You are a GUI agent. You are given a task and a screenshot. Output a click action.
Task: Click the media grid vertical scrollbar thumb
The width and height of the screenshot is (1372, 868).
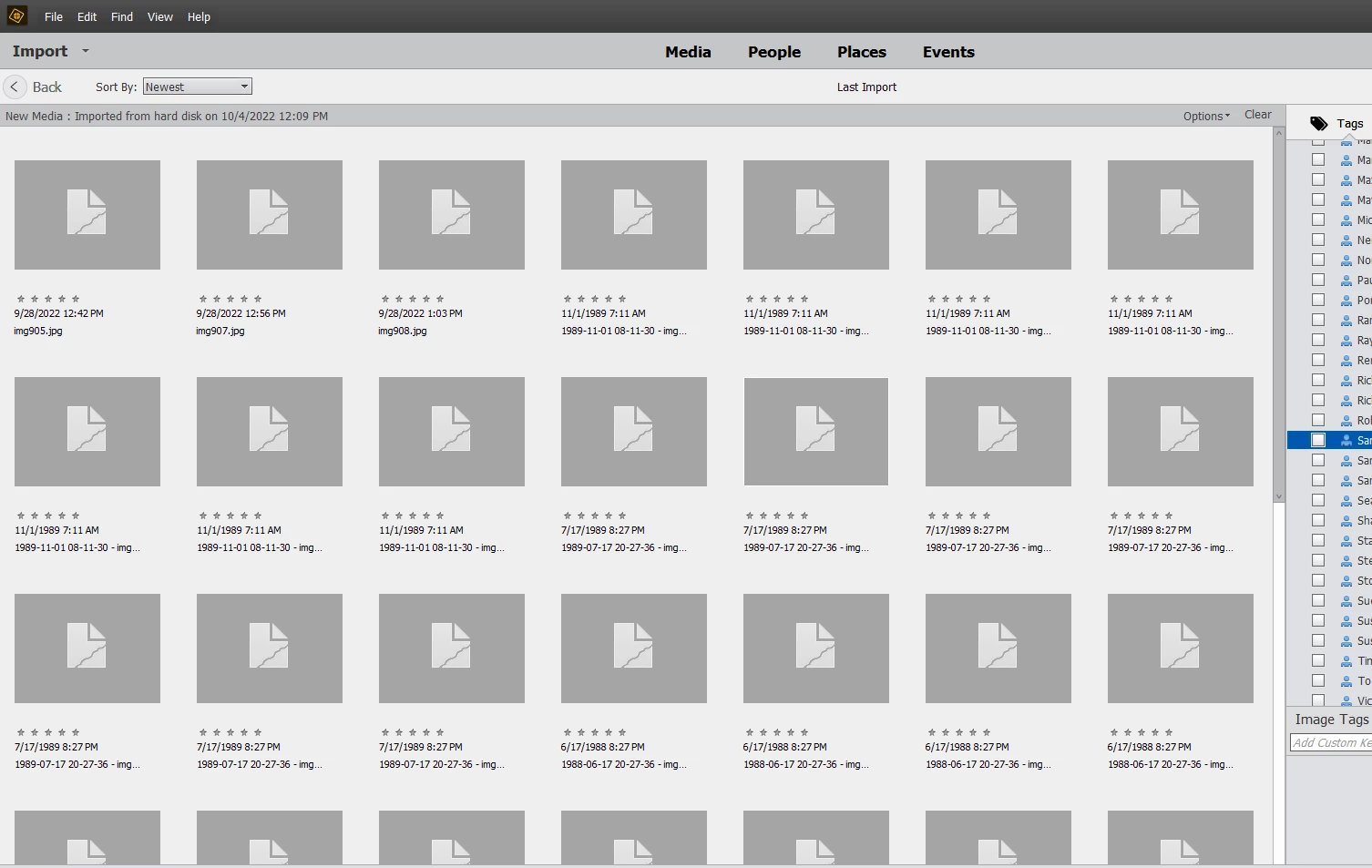(1278, 314)
